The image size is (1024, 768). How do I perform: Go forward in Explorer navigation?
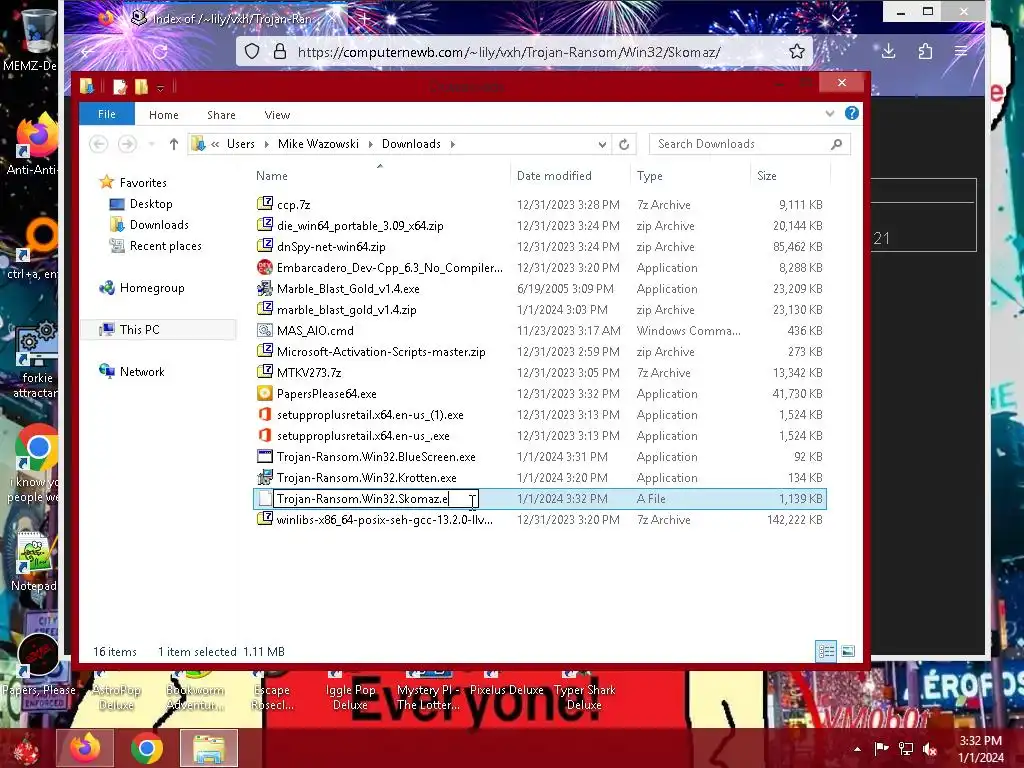point(127,144)
